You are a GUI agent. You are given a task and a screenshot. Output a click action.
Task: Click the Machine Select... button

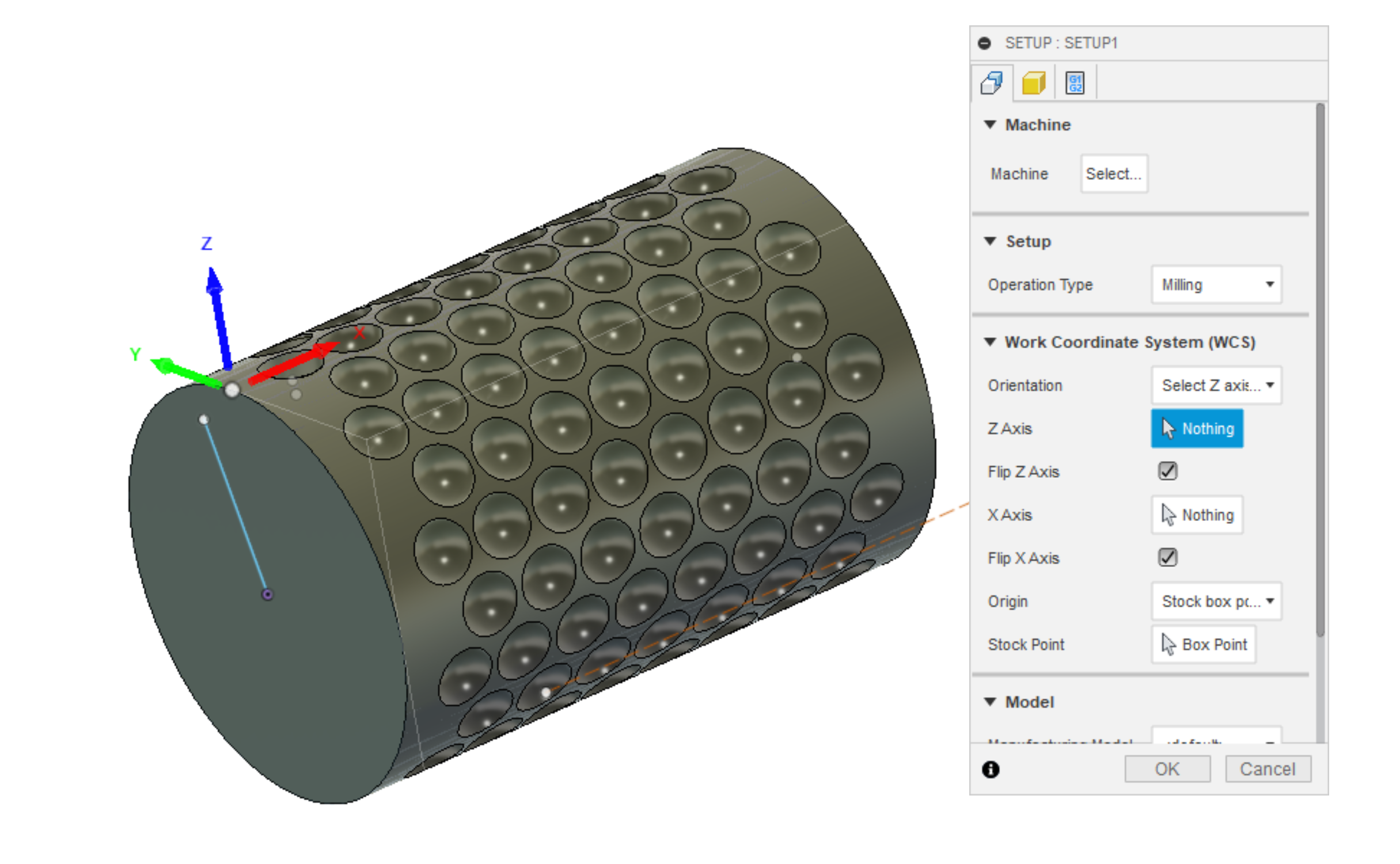pyautogui.click(x=1114, y=174)
